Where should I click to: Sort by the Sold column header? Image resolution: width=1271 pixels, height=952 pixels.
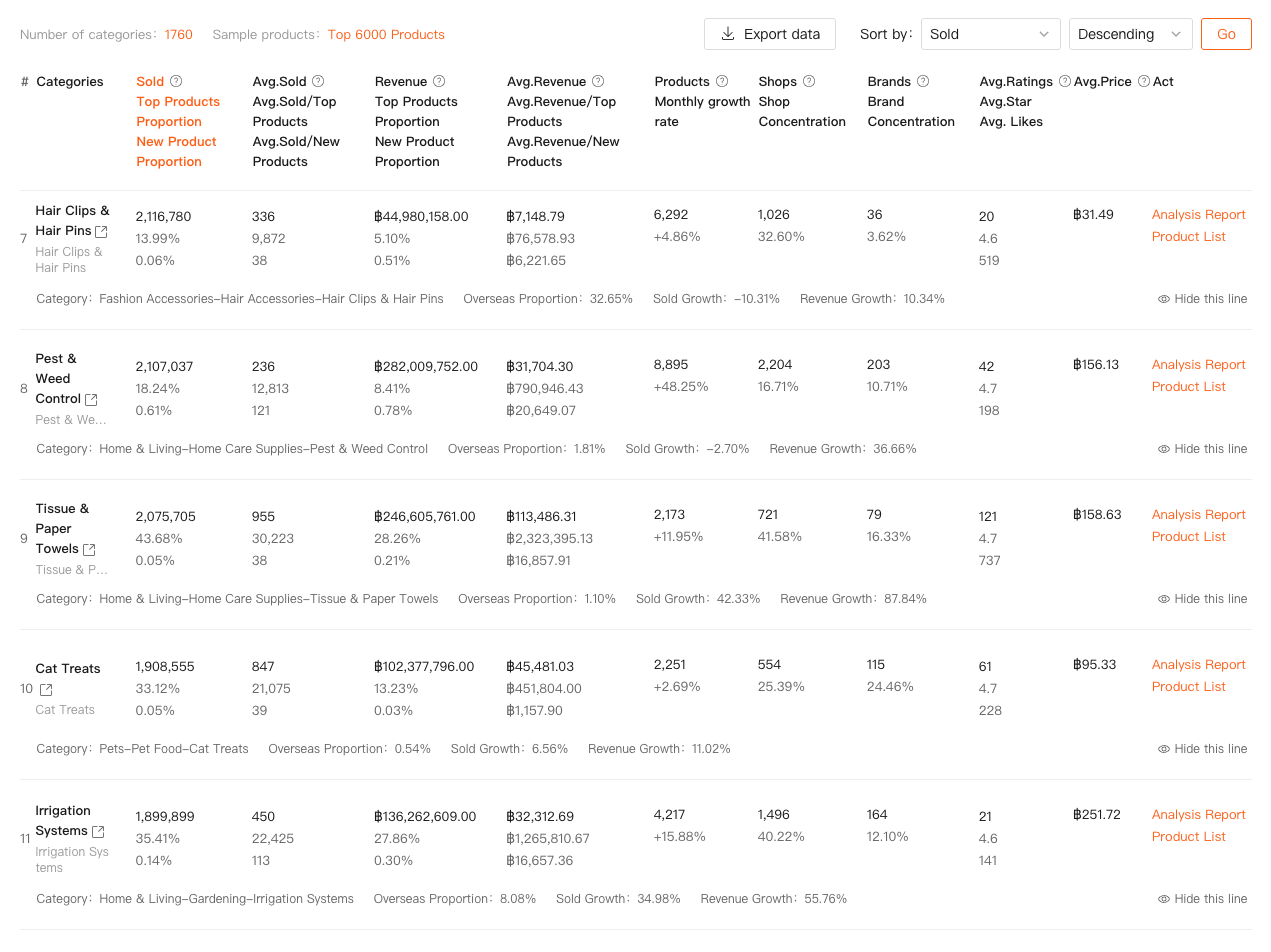pos(150,81)
